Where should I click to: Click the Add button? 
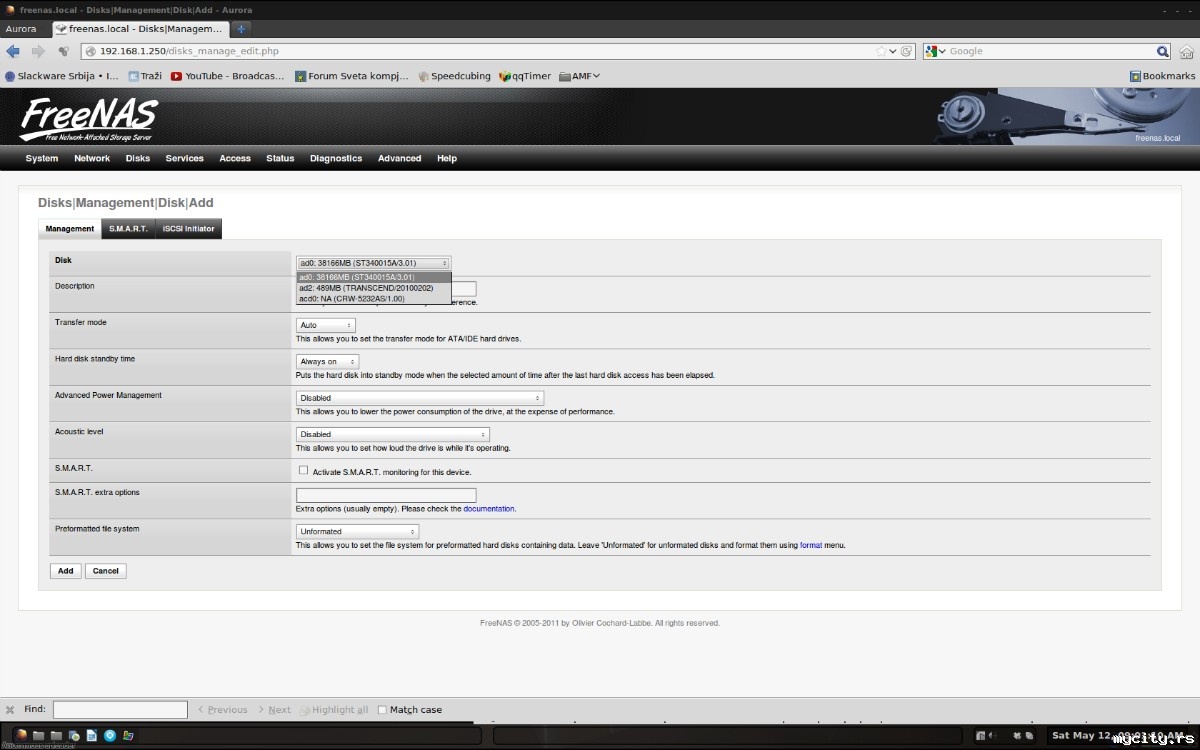[65, 571]
